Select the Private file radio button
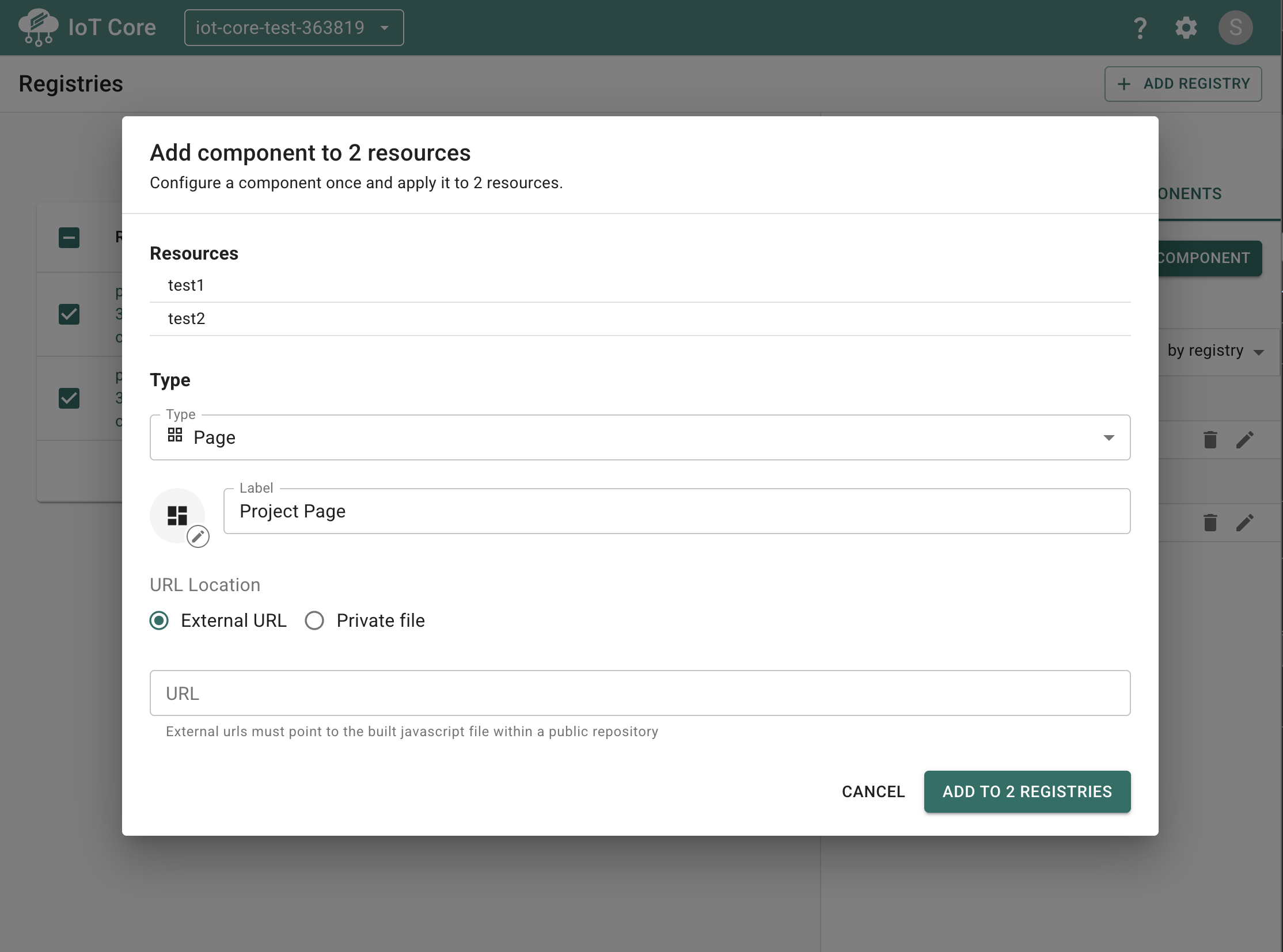Viewport: 1283px width, 952px height. tap(314, 620)
